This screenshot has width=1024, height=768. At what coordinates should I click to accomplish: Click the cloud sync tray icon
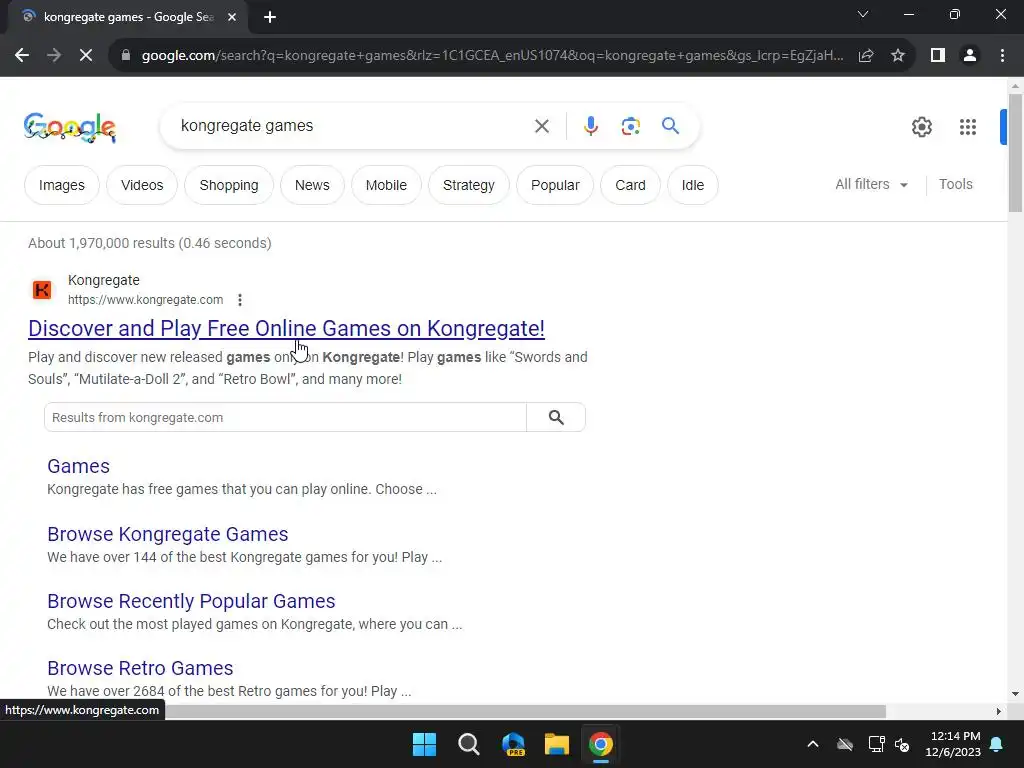[845, 744]
